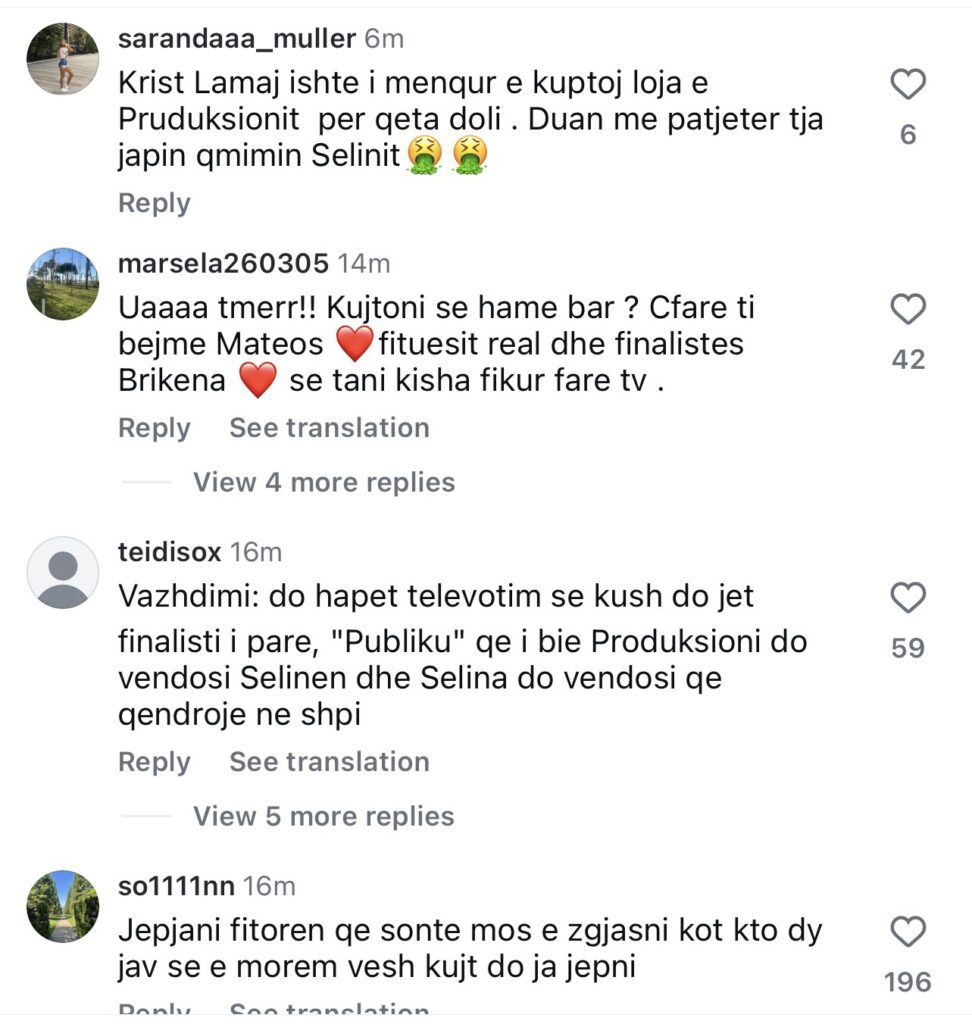This screenshot has width=972, height=1024.
Task: View the 196 likes count on so1111nn's comment
Action: click(907, 983)
